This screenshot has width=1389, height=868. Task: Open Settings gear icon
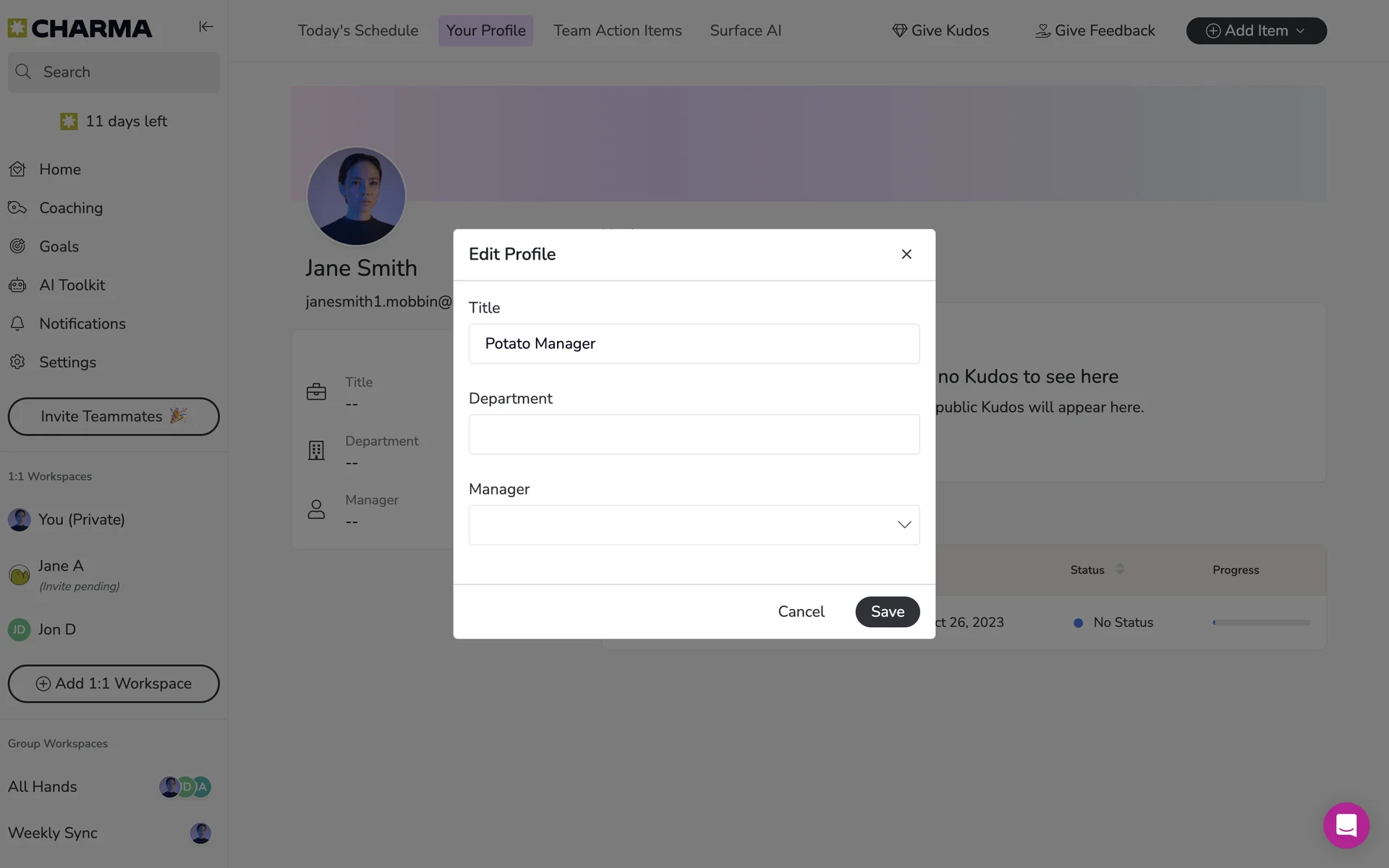tap(17, 362)
